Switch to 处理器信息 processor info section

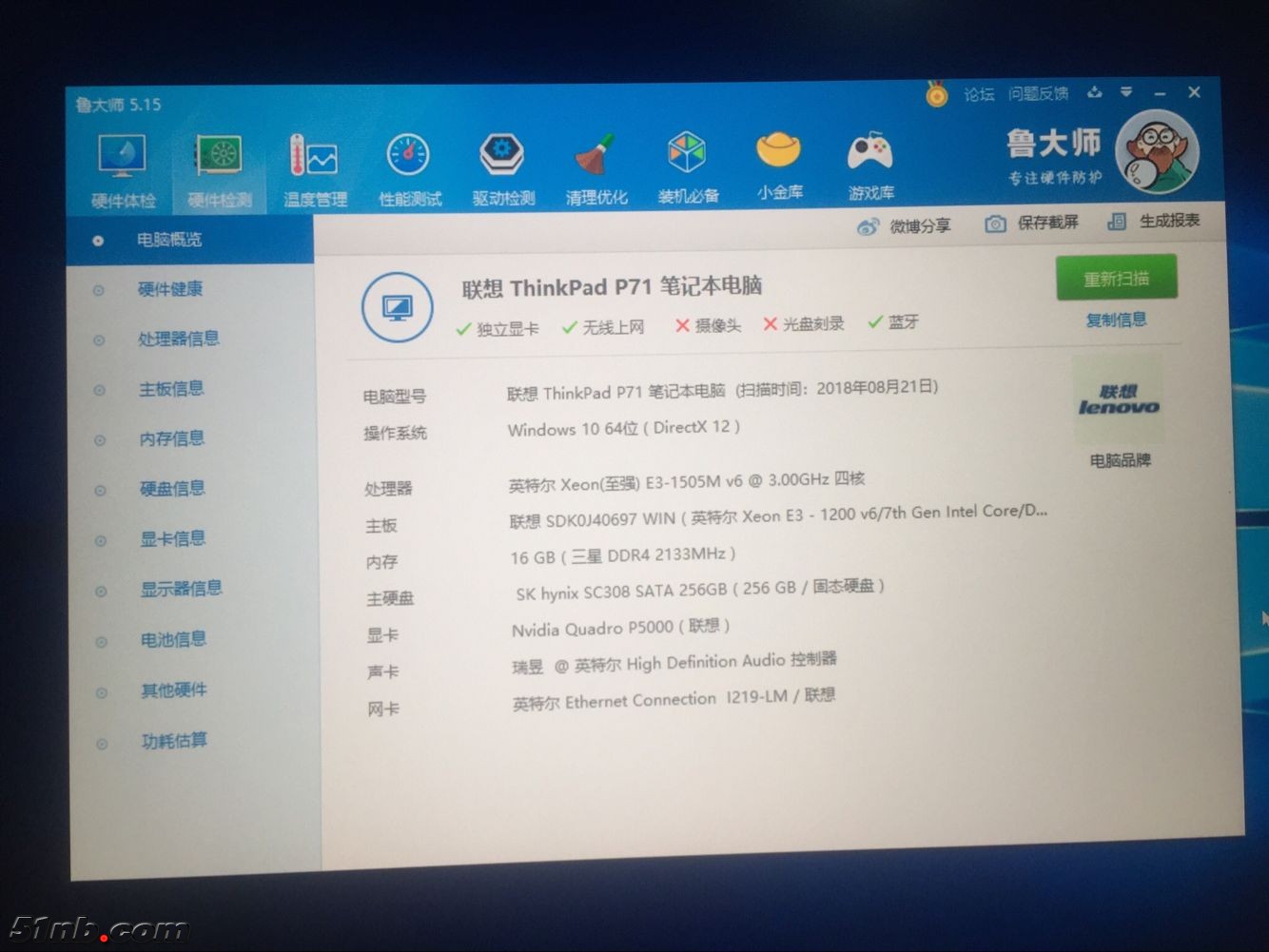coord(177,340)
